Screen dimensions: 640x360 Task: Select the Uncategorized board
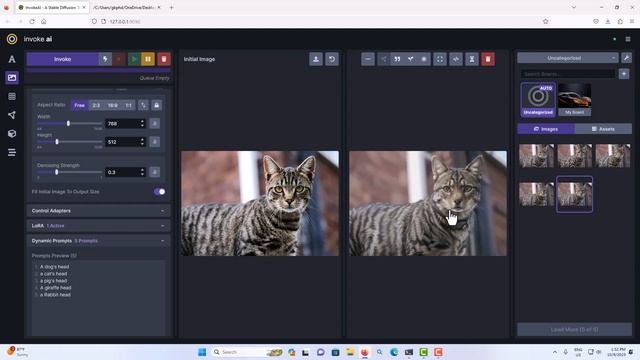tap(538, 100)
